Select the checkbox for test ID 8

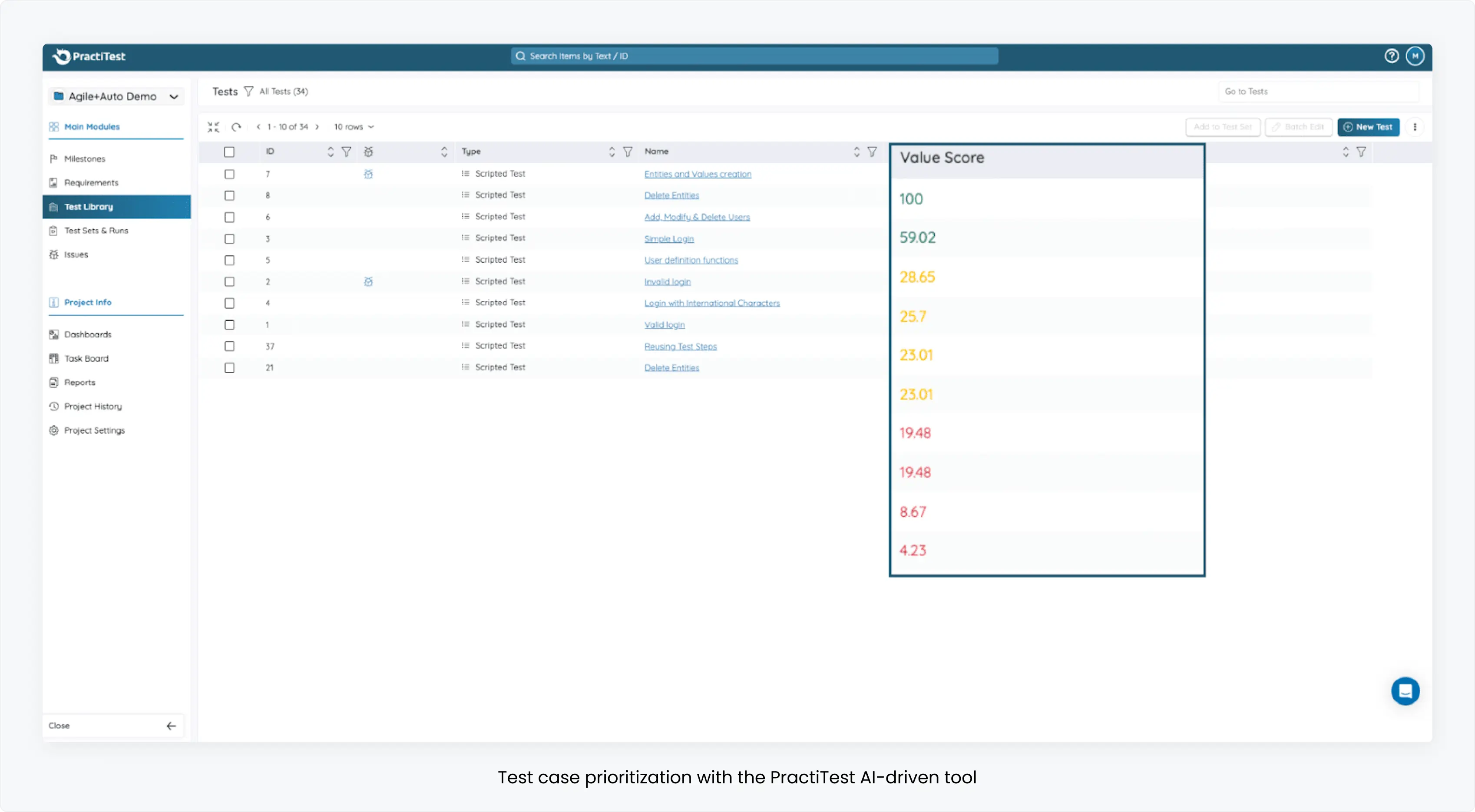(x=230, y=195)
